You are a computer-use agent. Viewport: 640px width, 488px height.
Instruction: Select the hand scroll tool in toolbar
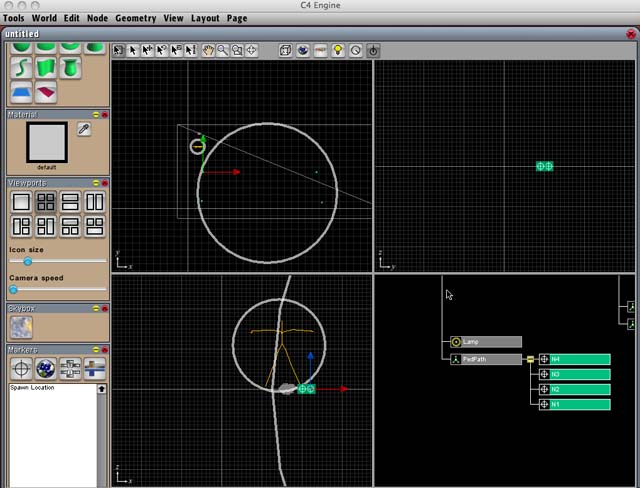pyautogui.click(x=208, y=50)
